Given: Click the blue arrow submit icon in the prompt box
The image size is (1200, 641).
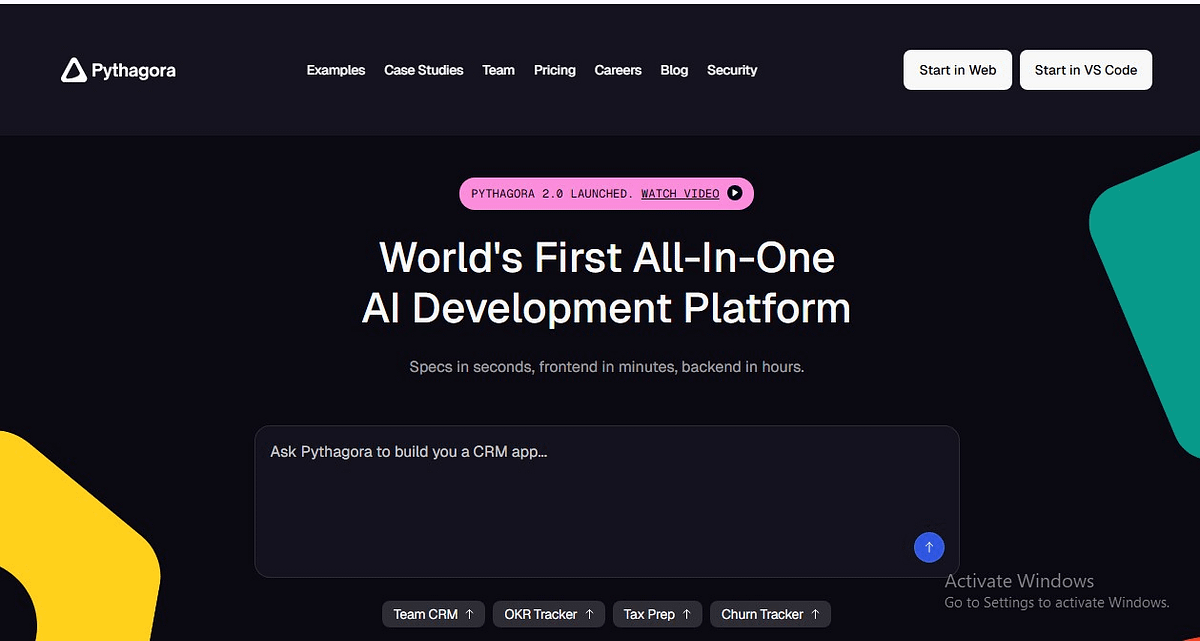Looking at the screenshot, I should tap(929, 547).
